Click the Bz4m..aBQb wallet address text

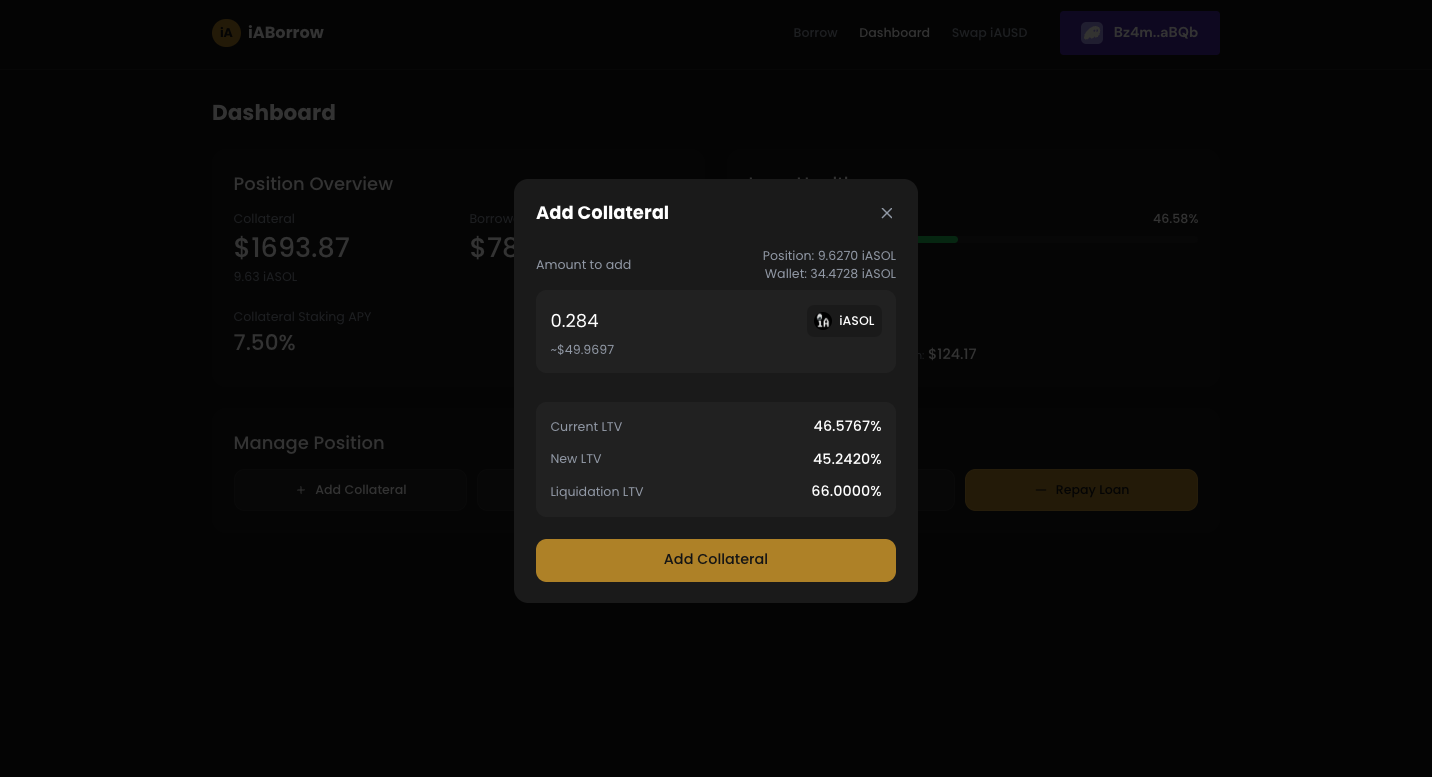coord(1155,33)
